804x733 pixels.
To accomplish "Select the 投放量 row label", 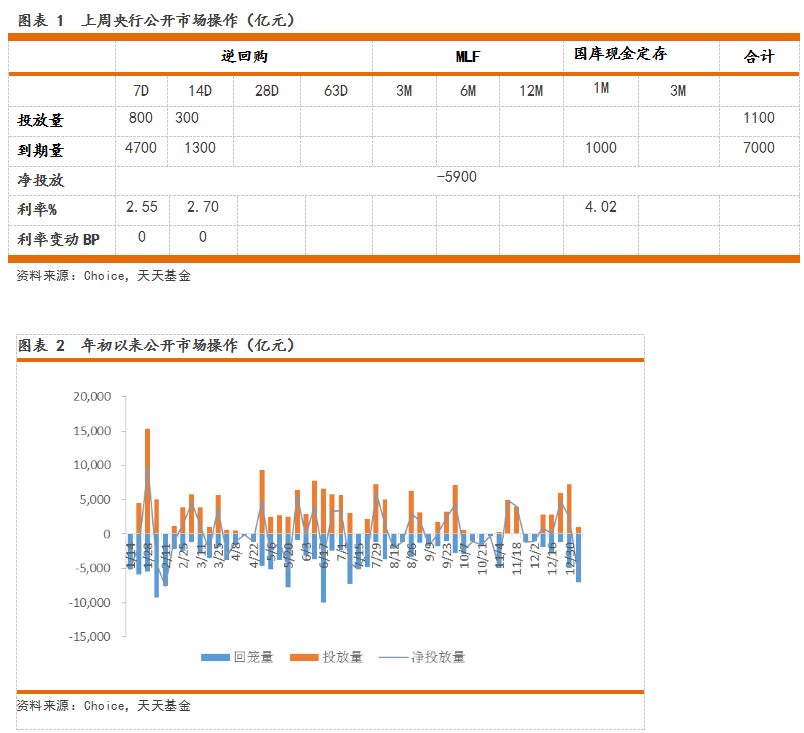I will pos(41,120).
